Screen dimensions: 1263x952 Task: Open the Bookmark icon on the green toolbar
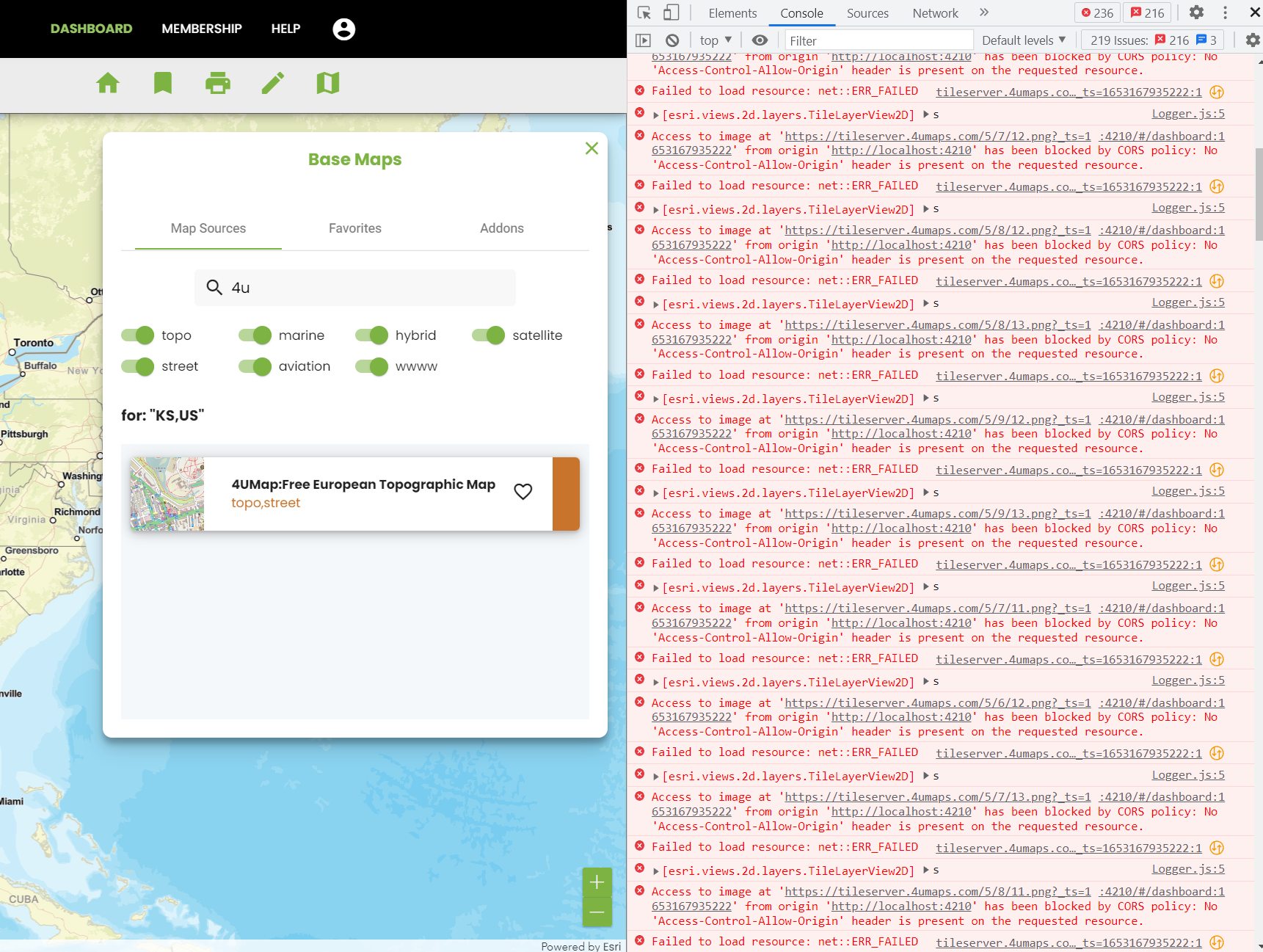tap(163, 84)
